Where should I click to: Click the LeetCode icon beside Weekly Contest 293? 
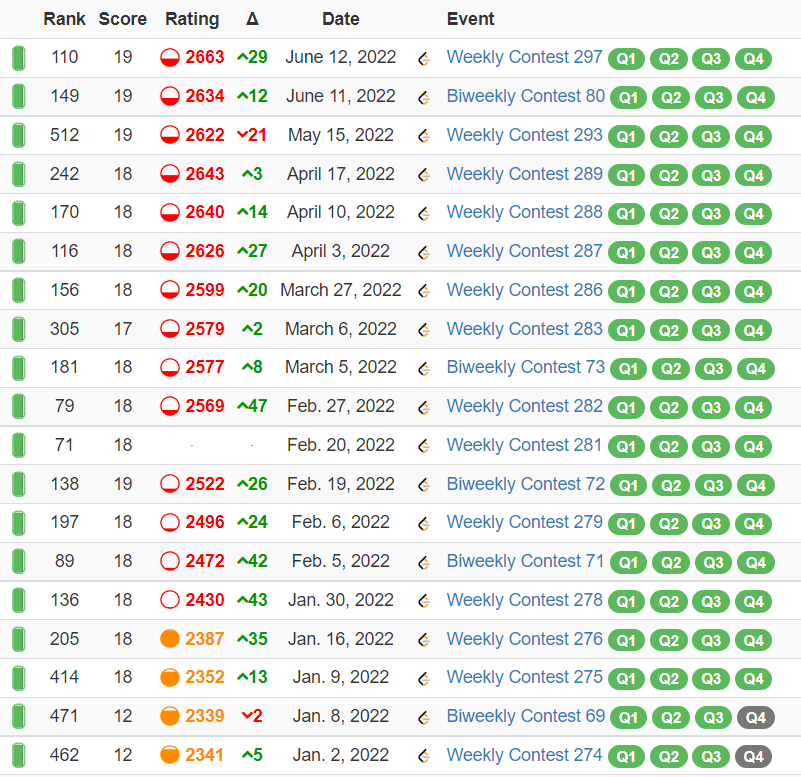[424, 136]
